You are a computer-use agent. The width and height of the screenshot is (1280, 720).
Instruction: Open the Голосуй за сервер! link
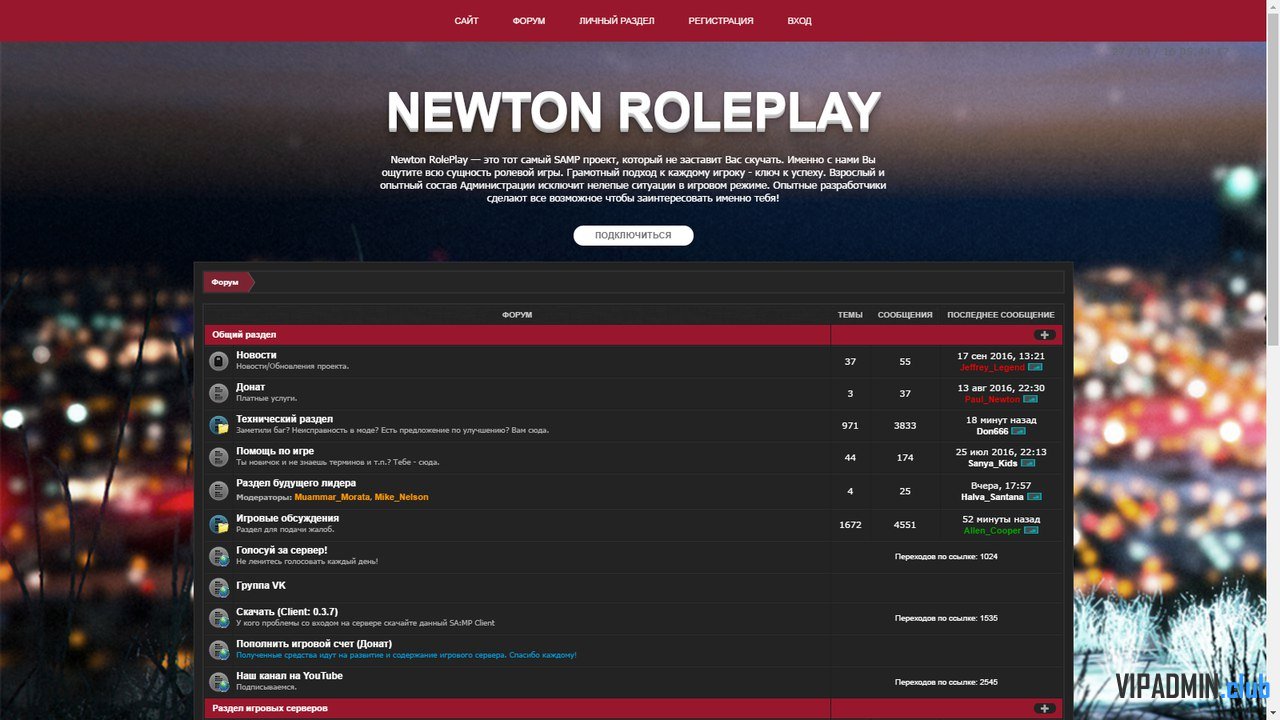(282, 550)
